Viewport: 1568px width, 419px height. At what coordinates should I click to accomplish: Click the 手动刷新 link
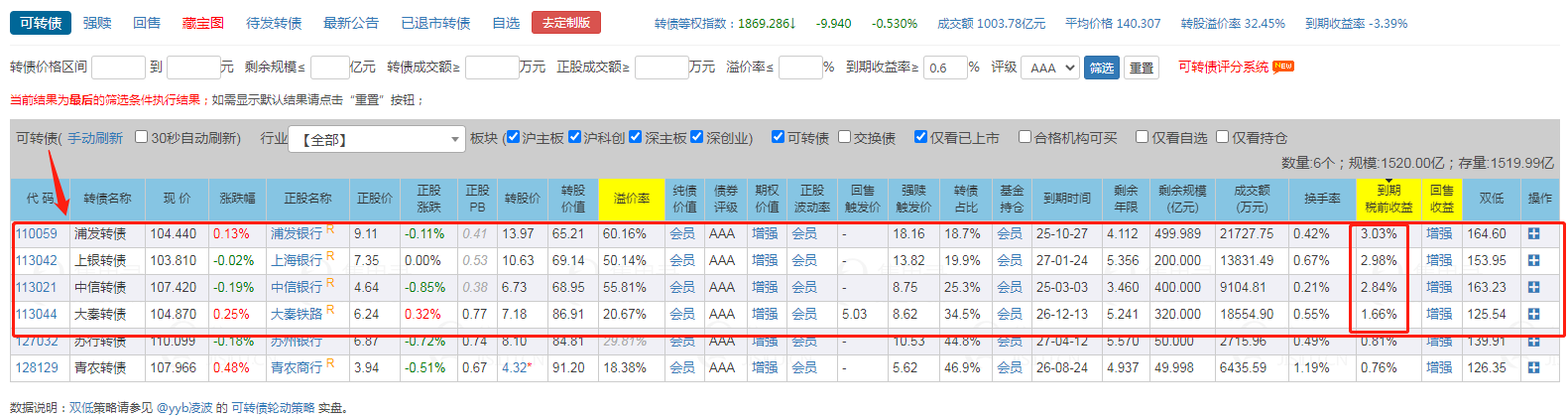coord(95,139)
